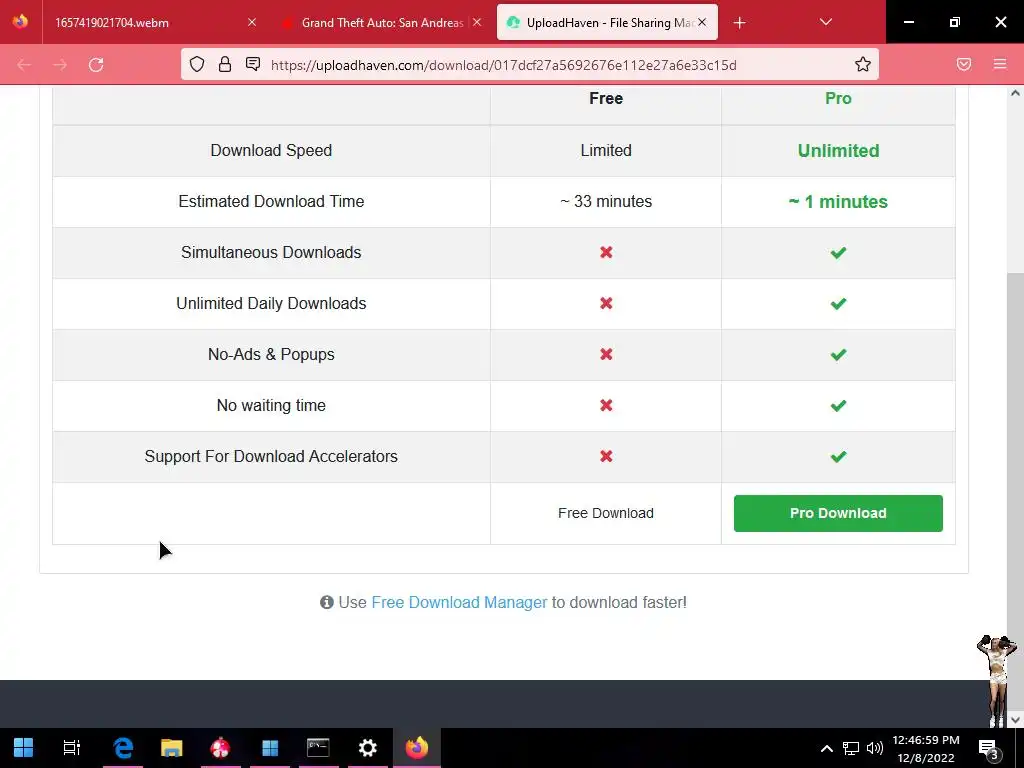The height and width of the screenshot is (768, 1024).
Task: Click the green check for Unlimited Daily Downloads
Action: tap(839, 304)
